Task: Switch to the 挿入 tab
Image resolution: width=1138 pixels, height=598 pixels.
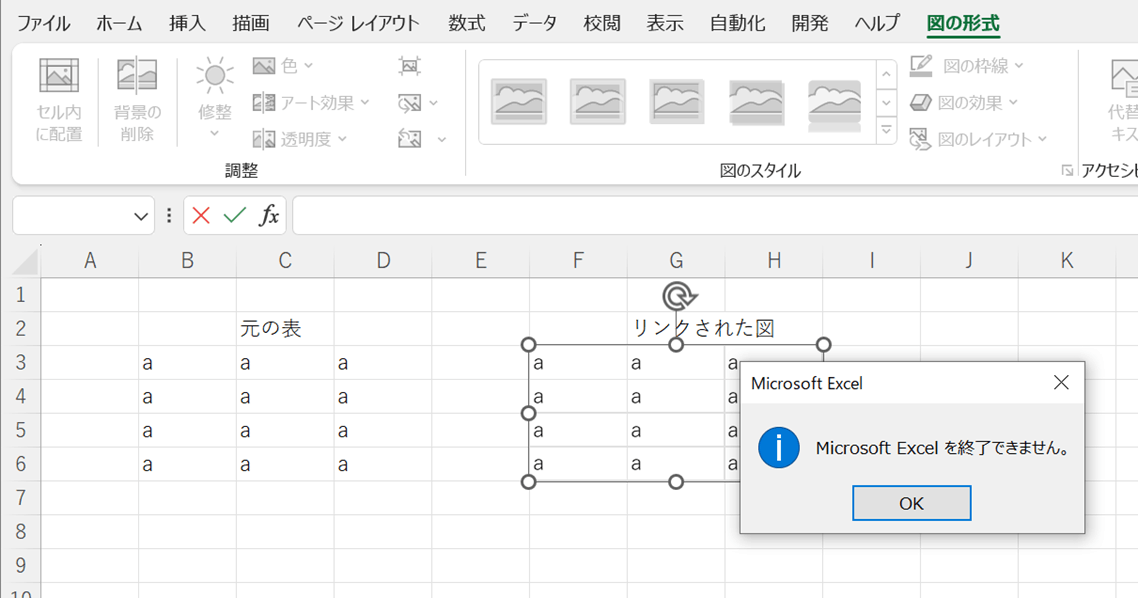Action: pos(187,23)
